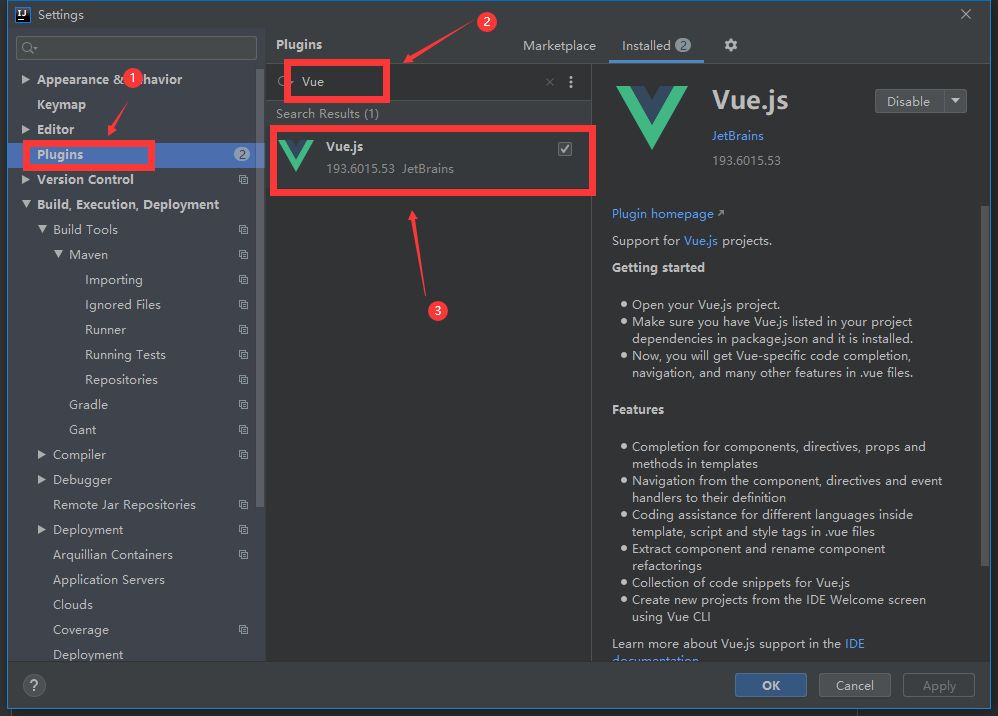Viewport: 998px width, 716px height.
Task: Click the Running Tests project-level icon
Action: point(243,354)
